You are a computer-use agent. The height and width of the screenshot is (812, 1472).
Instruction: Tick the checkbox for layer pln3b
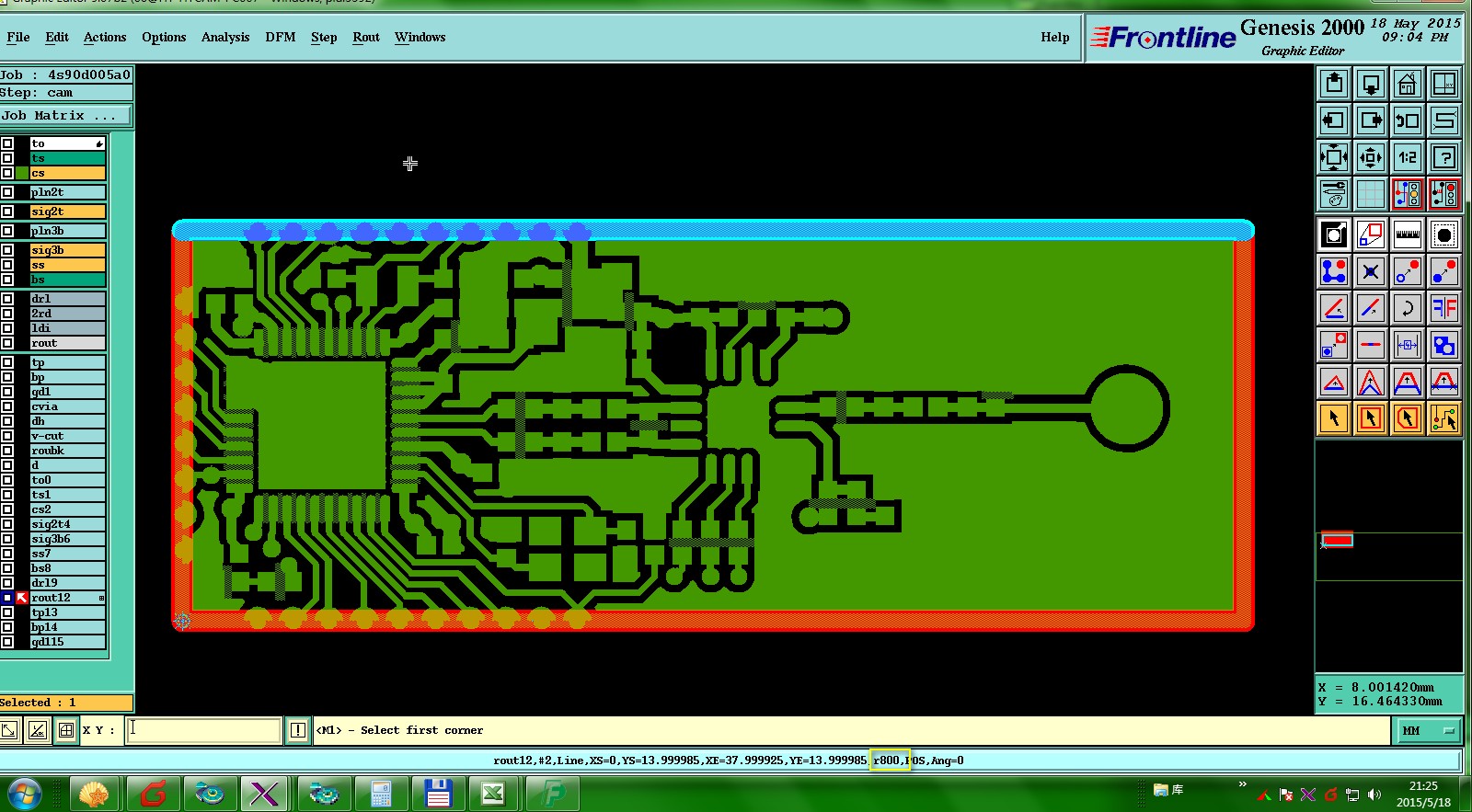pos(7,231)
